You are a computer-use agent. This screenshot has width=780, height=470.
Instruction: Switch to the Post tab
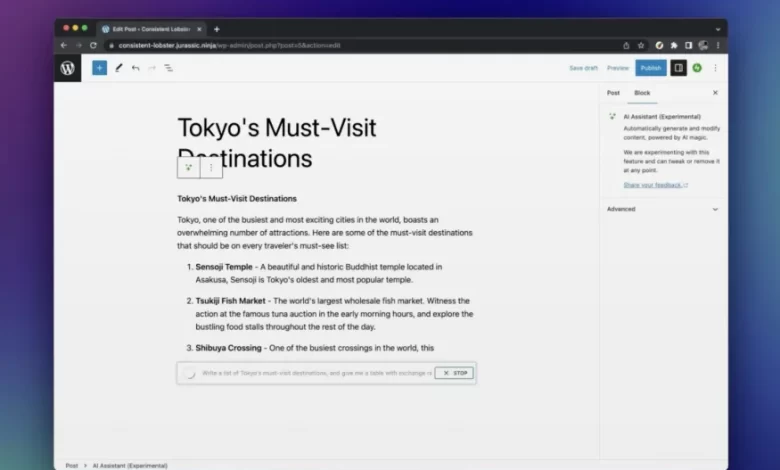pyautogui.click(x=613, y=93)
